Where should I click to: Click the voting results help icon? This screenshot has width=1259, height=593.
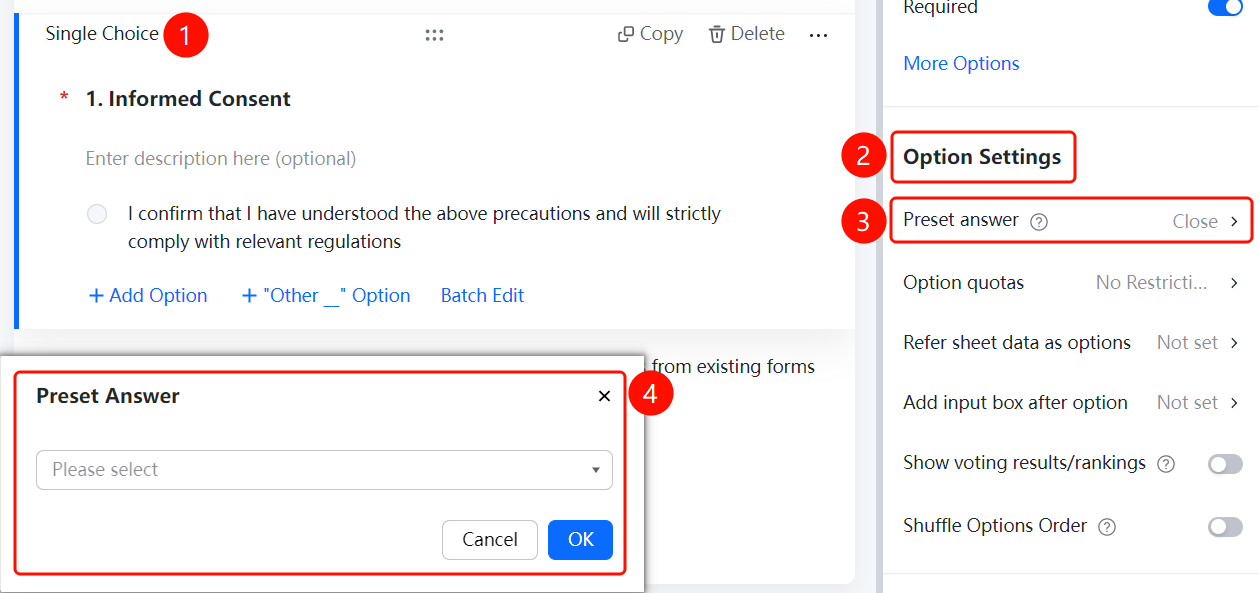pos(1166,464)
